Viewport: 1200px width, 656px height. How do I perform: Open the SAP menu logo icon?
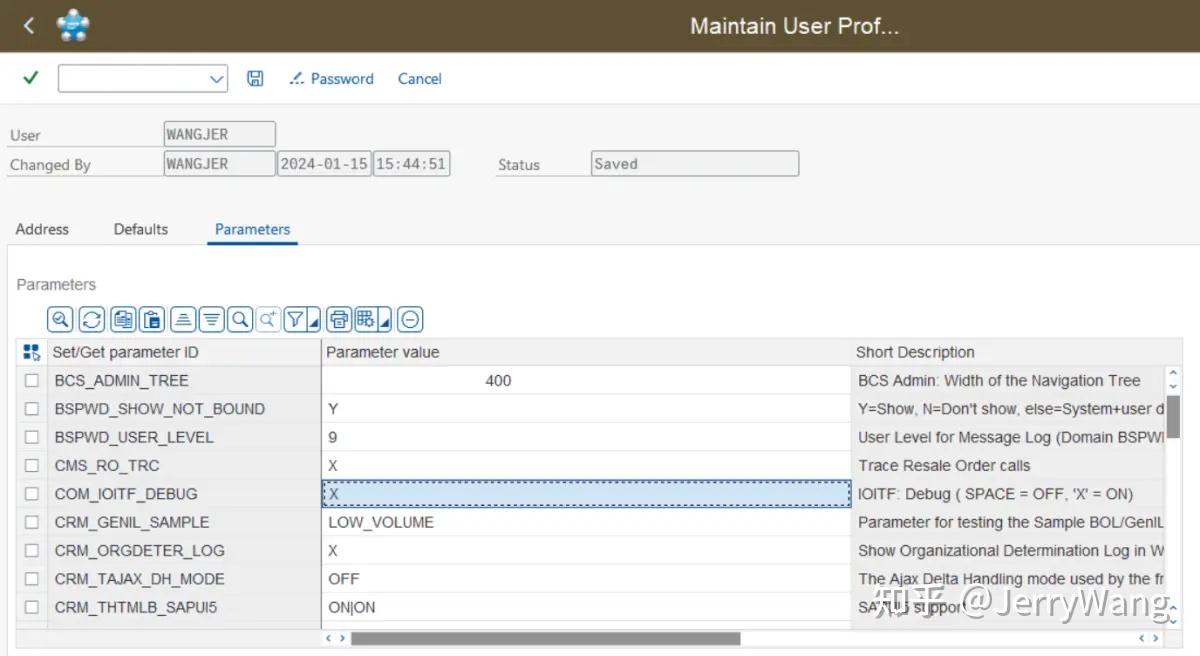(73, 26)
